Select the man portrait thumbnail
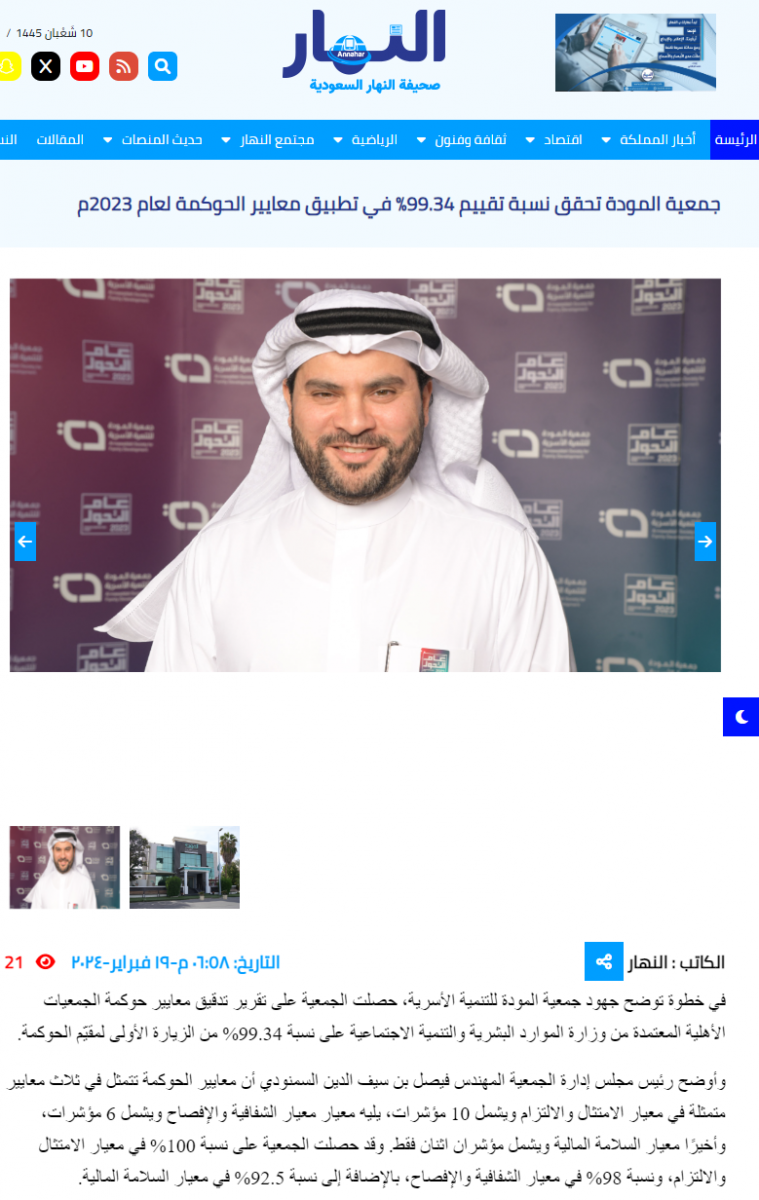This screenshot has width=759, height=1200. point(65,867)
